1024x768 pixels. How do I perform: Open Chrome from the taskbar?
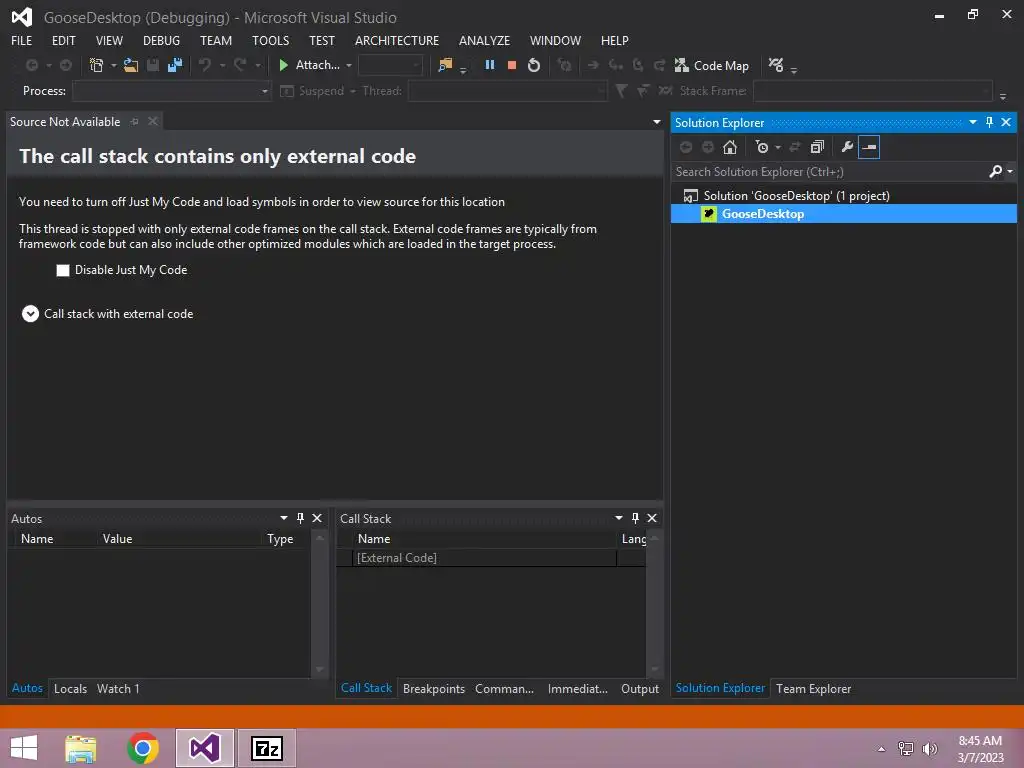(143, 748)
